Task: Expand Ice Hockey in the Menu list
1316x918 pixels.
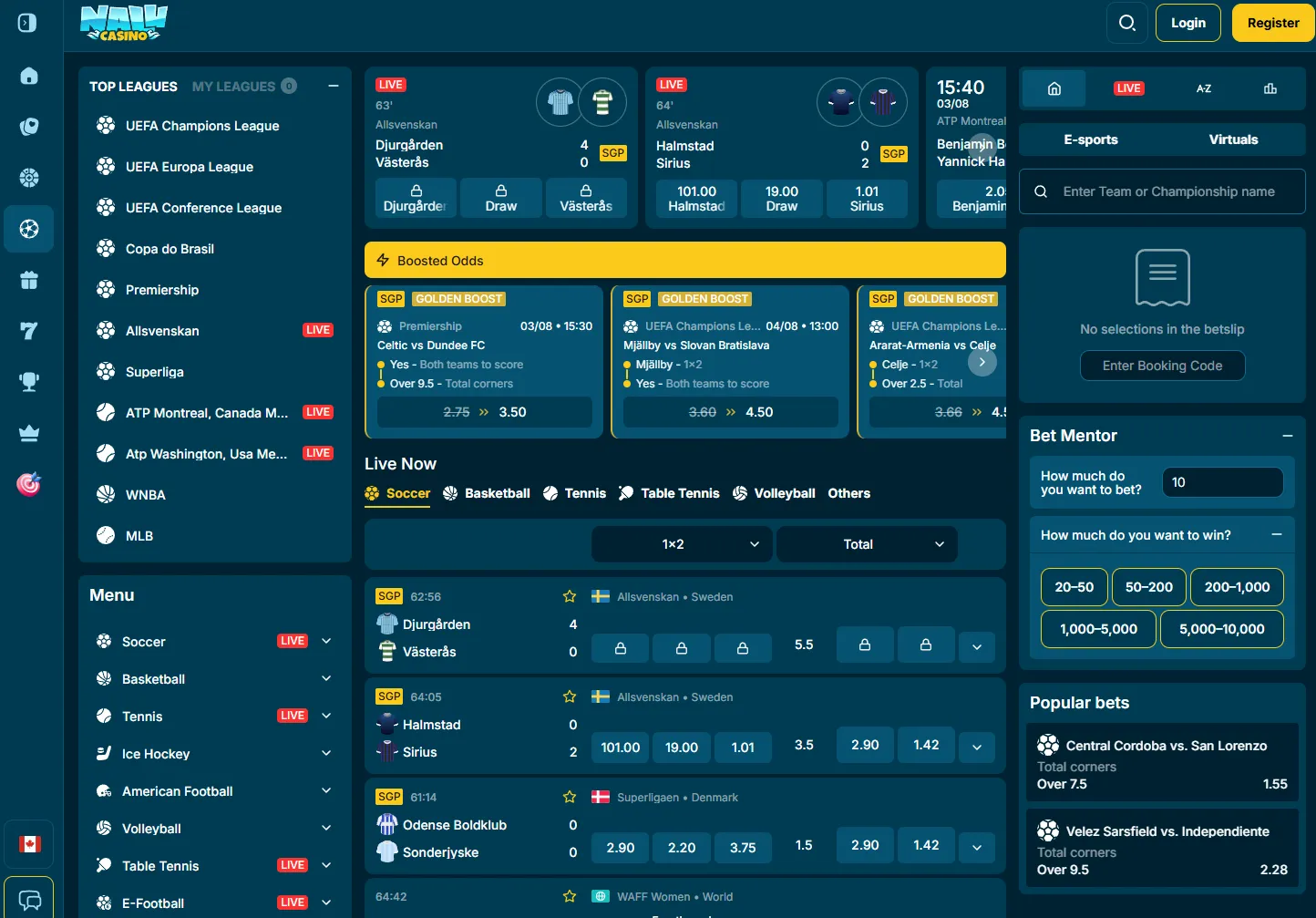Action: pos(326,753)
